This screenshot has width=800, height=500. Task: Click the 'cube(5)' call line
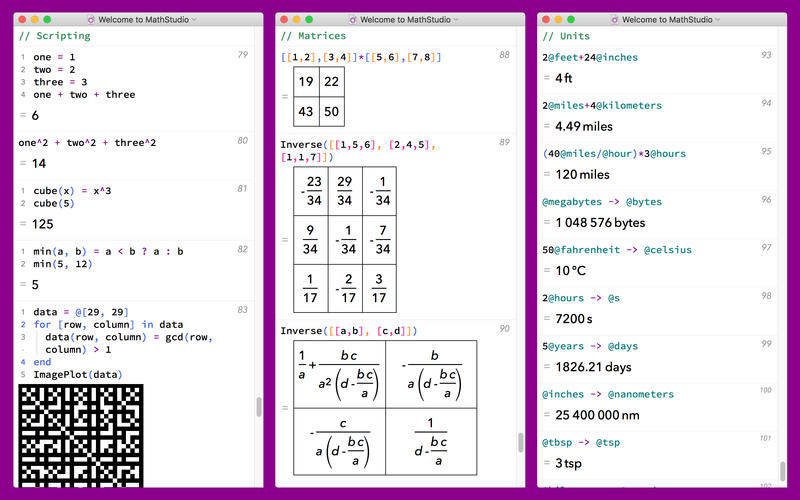[54, 203]
